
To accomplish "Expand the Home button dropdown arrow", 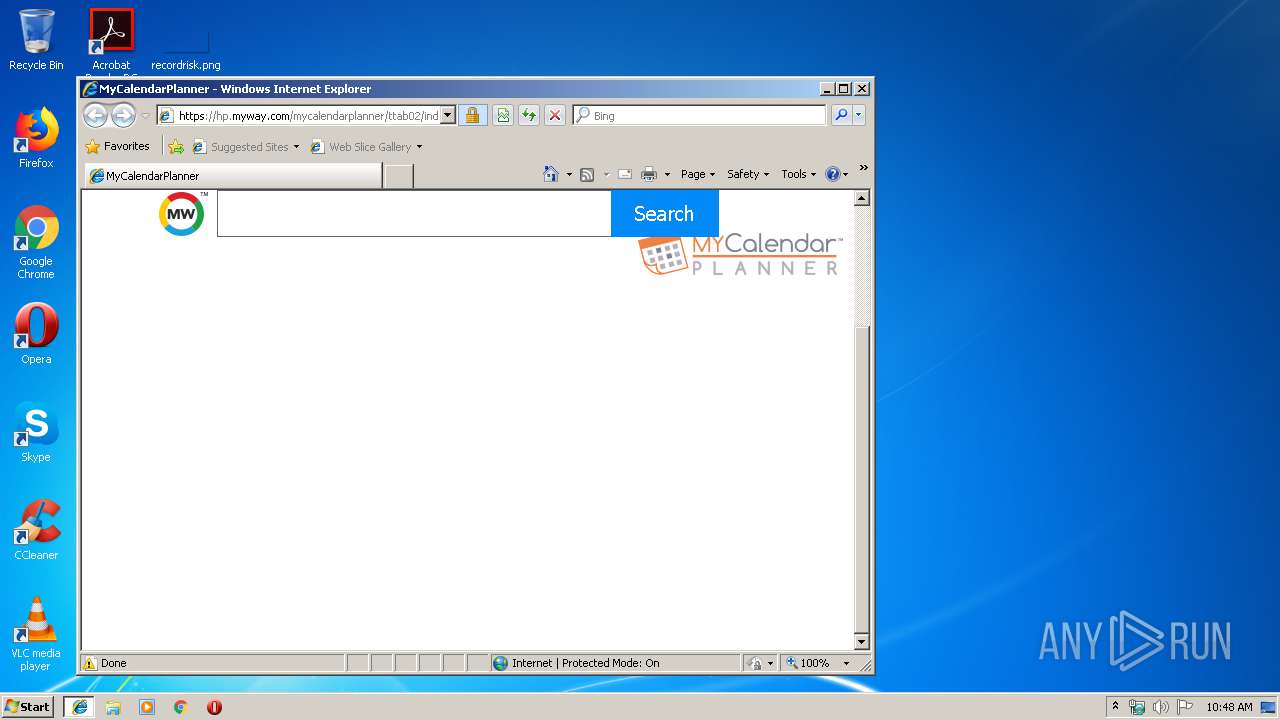I will (569, 174).
